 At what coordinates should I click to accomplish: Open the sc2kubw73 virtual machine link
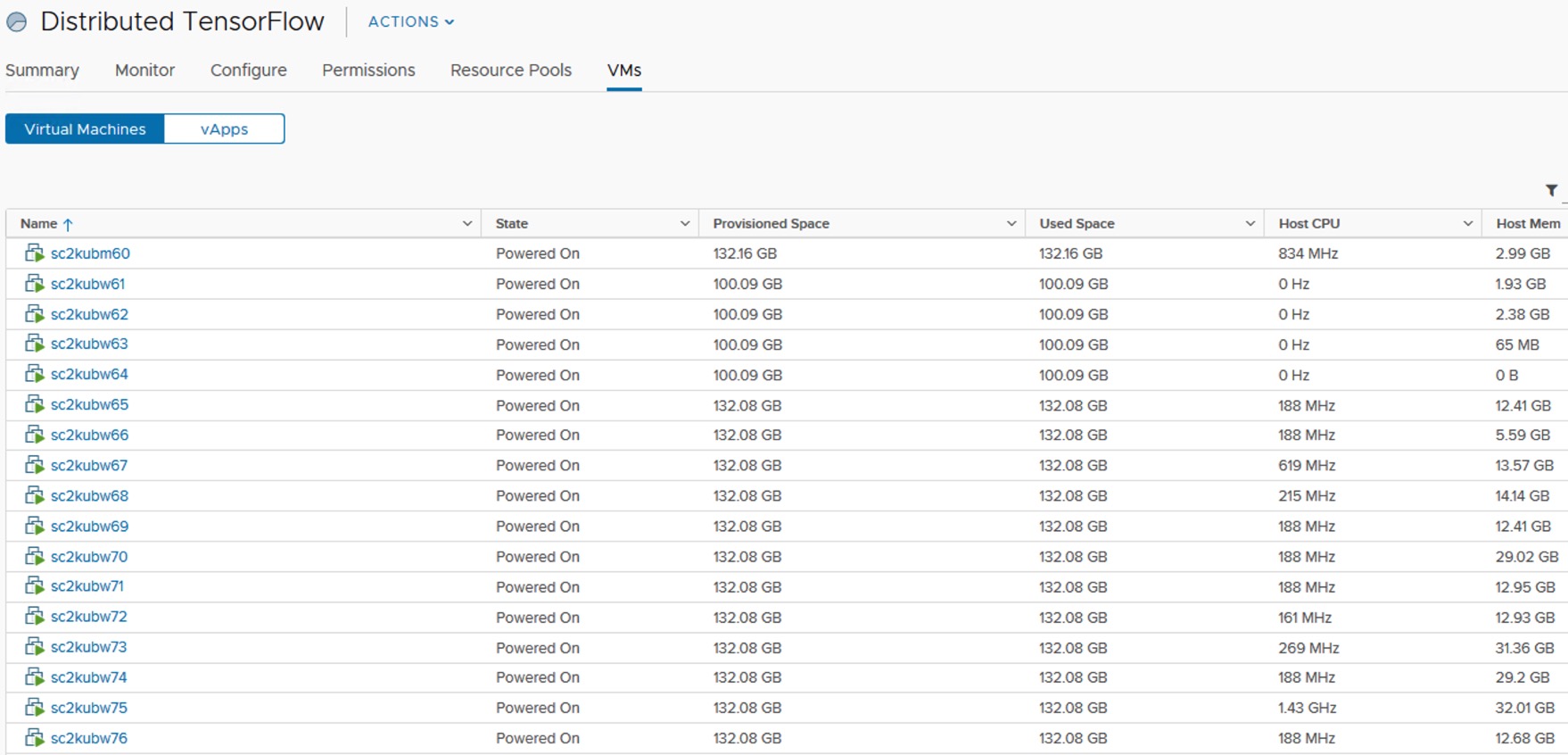pyautogui.click(x=88, y=647)
